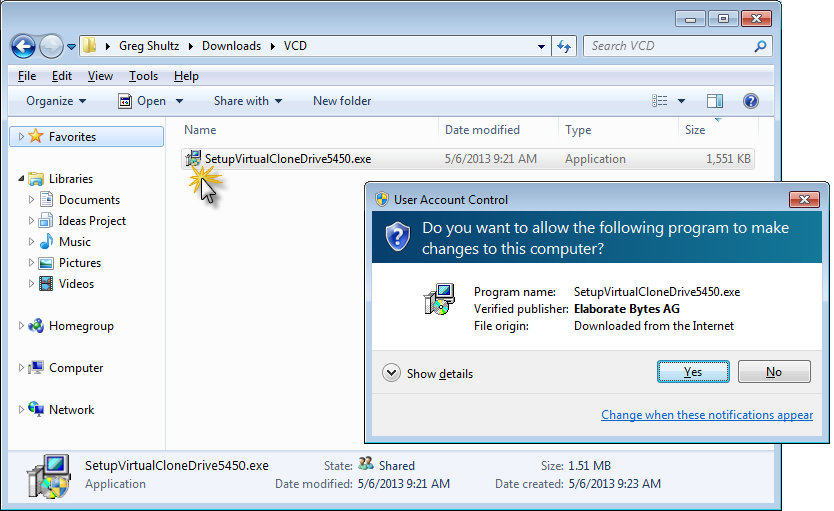Open the view options dropdown arrow
Screen dimensions: 834x511
(681, 101)
